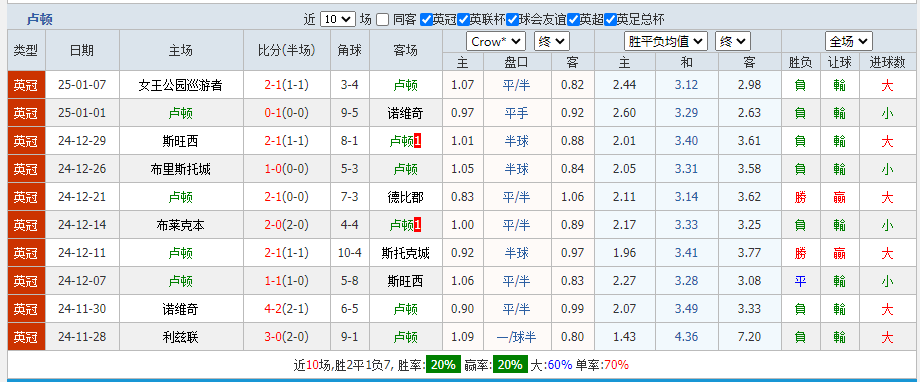The width and height of the screenshot is (920, 382).
Task: Click 诺维奇 home team on 24-11-30
Action: (181, 309)
